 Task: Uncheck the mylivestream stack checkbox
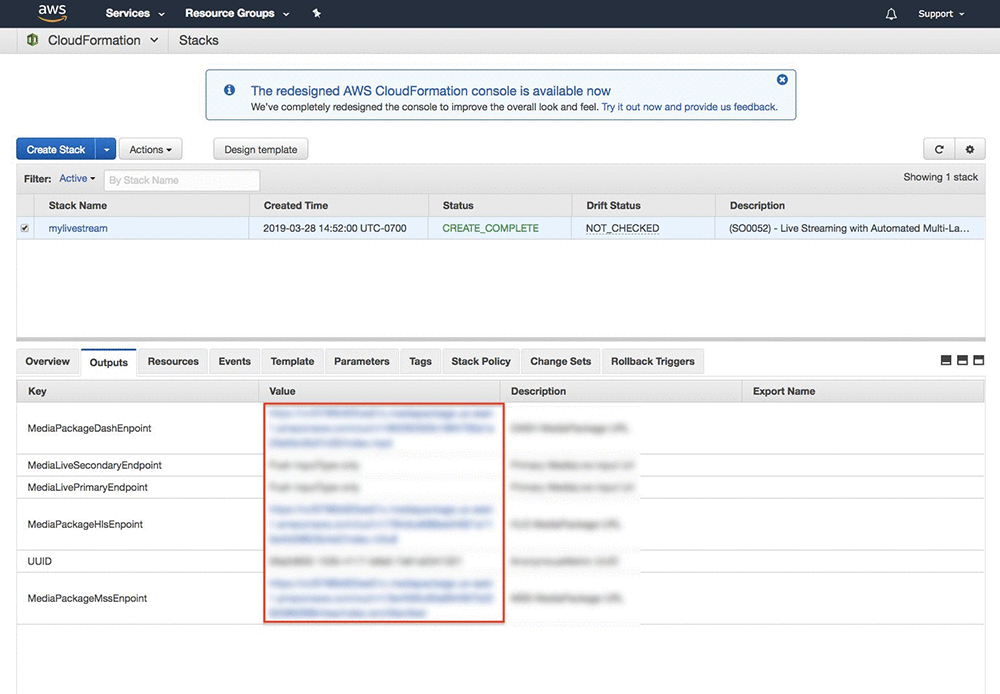[25, 228]
